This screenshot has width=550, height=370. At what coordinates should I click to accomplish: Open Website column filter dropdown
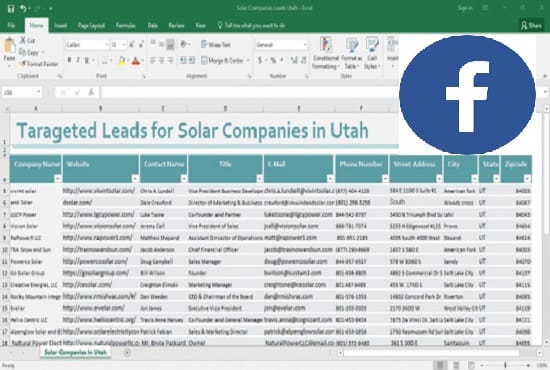click(x=135, y=179)
